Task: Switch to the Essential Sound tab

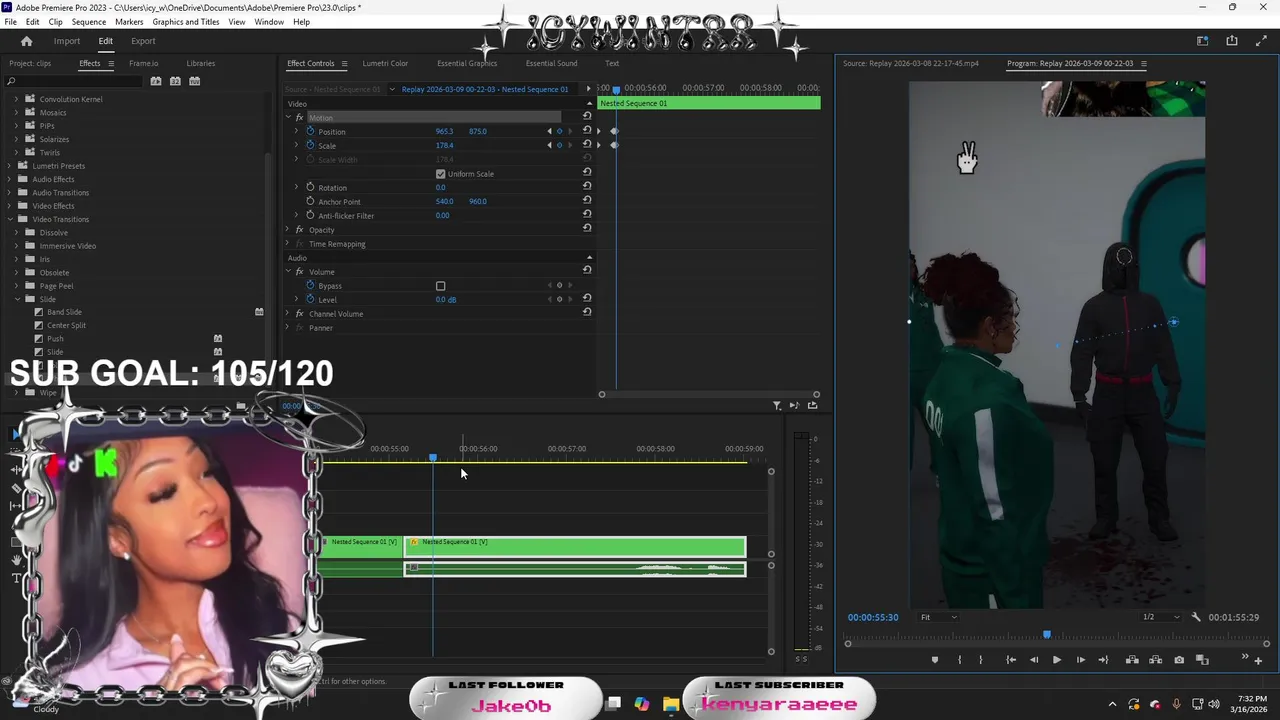Action: 551,63
